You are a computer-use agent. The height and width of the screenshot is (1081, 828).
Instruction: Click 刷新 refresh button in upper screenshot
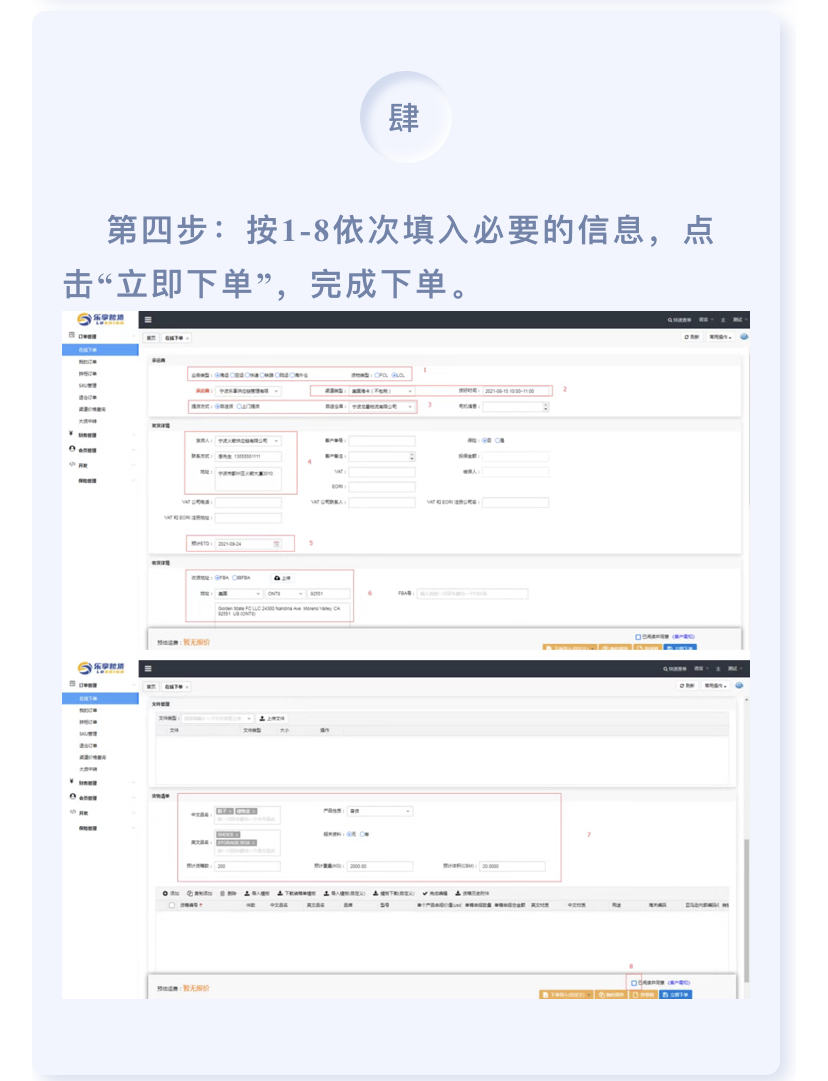pos(691,337)
